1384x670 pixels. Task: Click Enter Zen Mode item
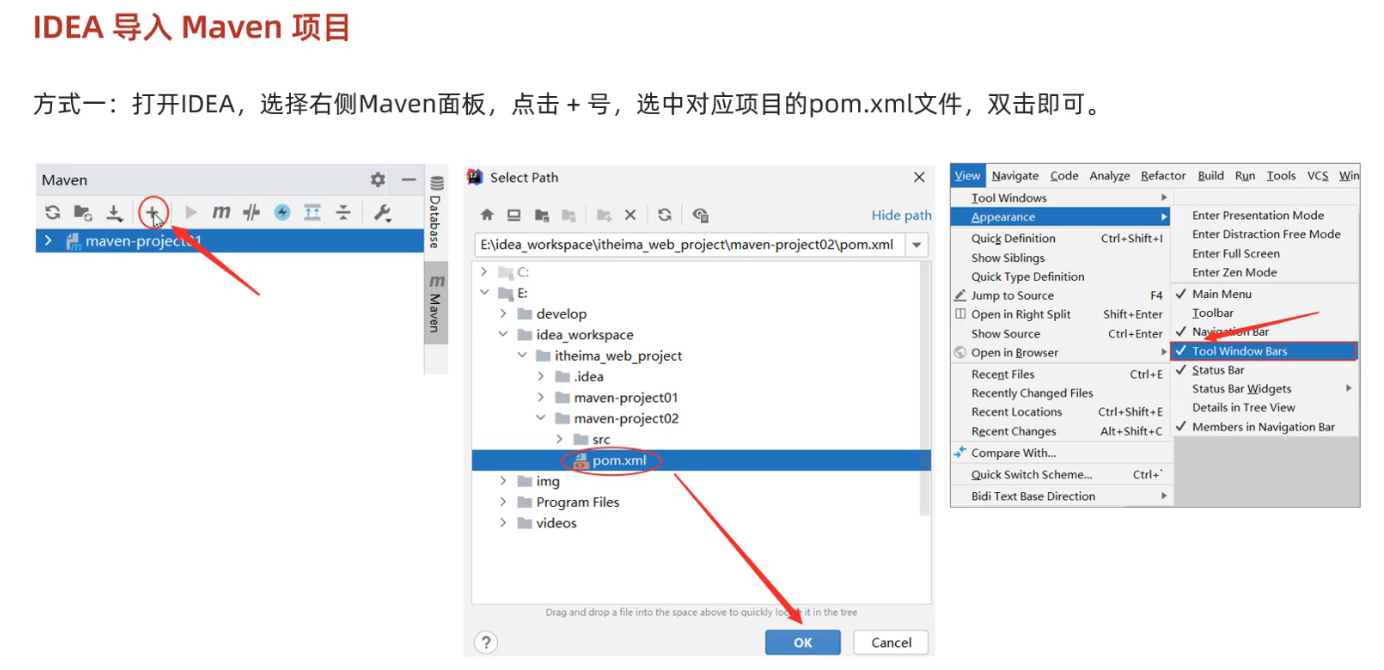1264,272
